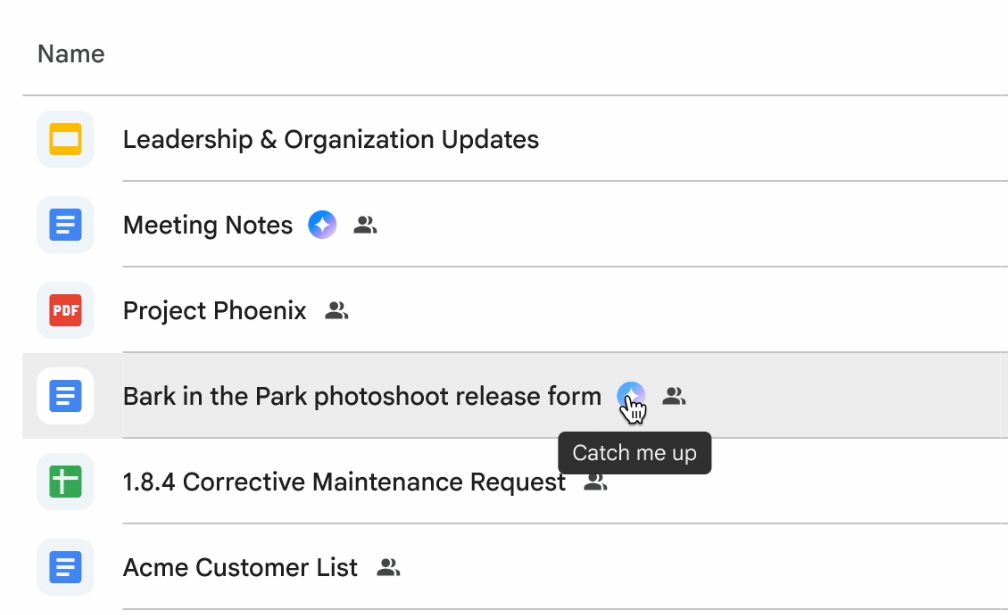Open the Leadership & Organization Updates Slides icon
The image size is (1008, 615).
pos(64,139)
